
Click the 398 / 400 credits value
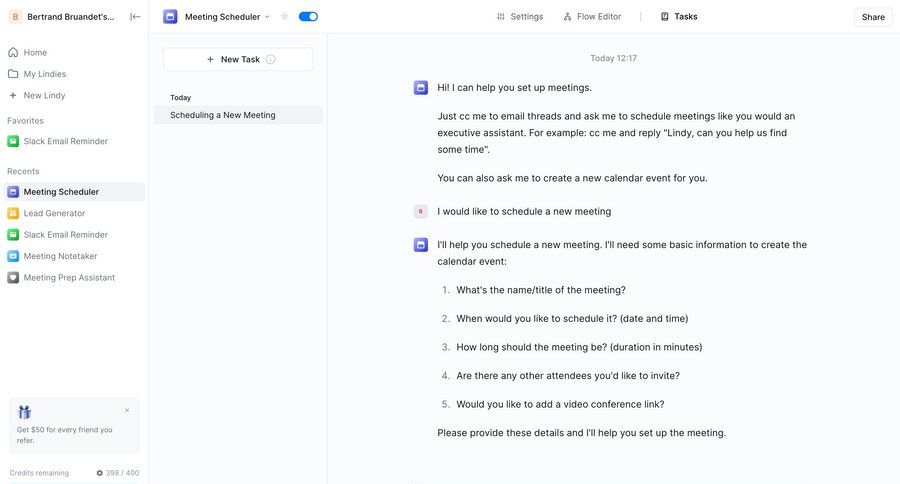tap(122, 473)
